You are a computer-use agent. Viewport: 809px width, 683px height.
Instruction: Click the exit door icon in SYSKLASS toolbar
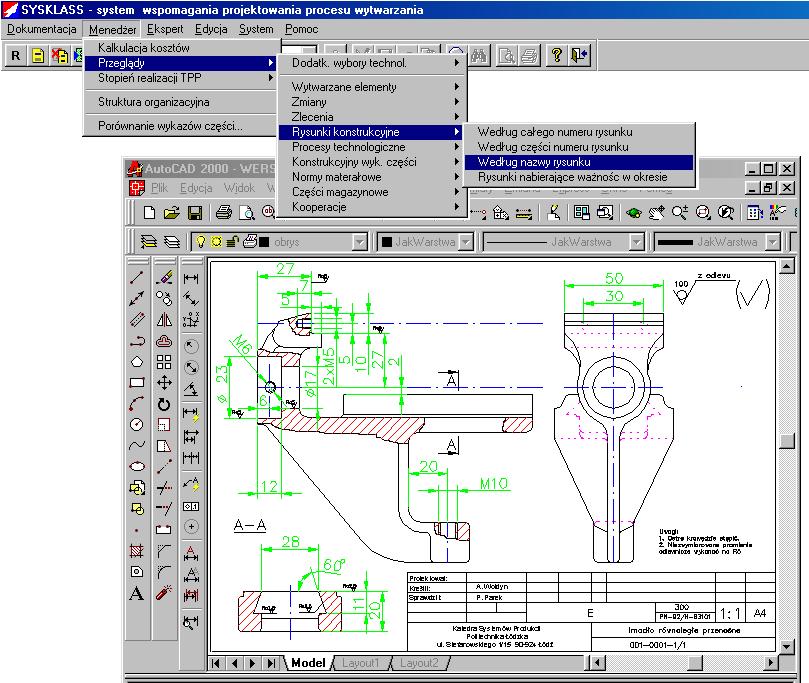coord(579,55)
